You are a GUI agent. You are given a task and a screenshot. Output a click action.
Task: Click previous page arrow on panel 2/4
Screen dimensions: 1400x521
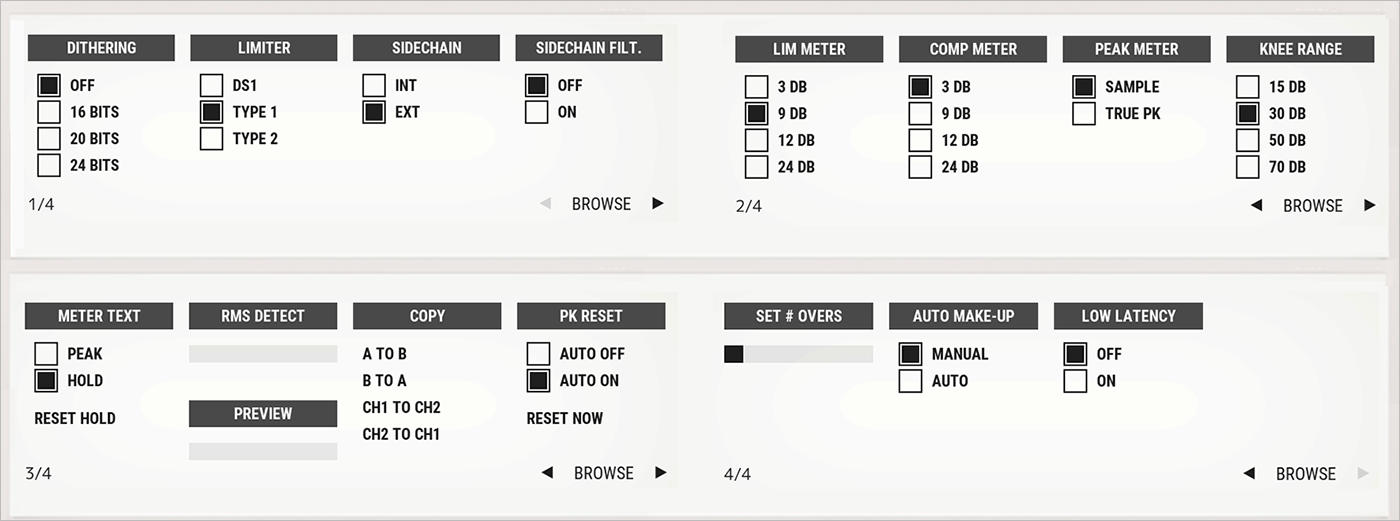click(1257, 206)
